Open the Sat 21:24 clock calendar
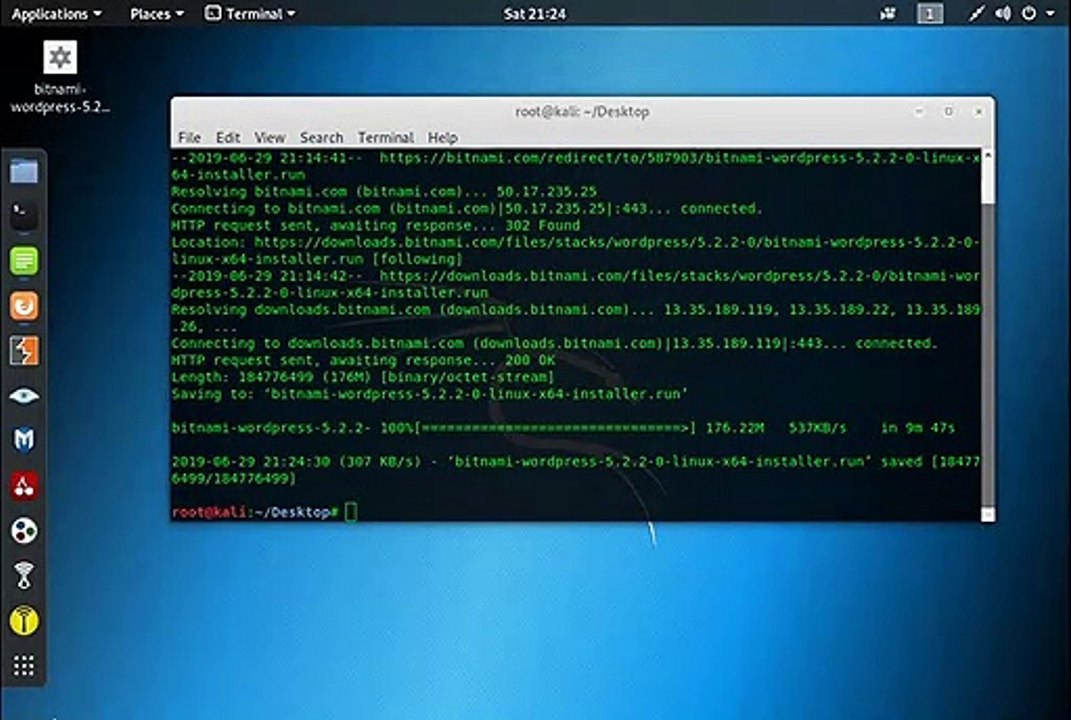The height and width of the screenshot is (720, 1071). point(535,14)
